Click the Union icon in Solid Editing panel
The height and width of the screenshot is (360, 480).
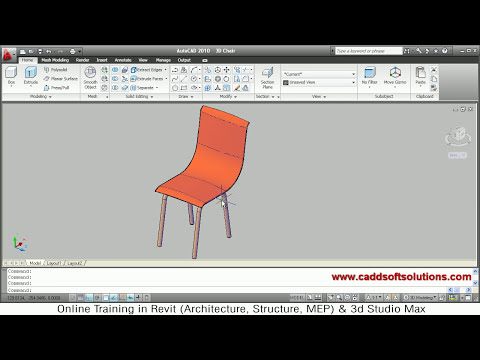point(115,70)
